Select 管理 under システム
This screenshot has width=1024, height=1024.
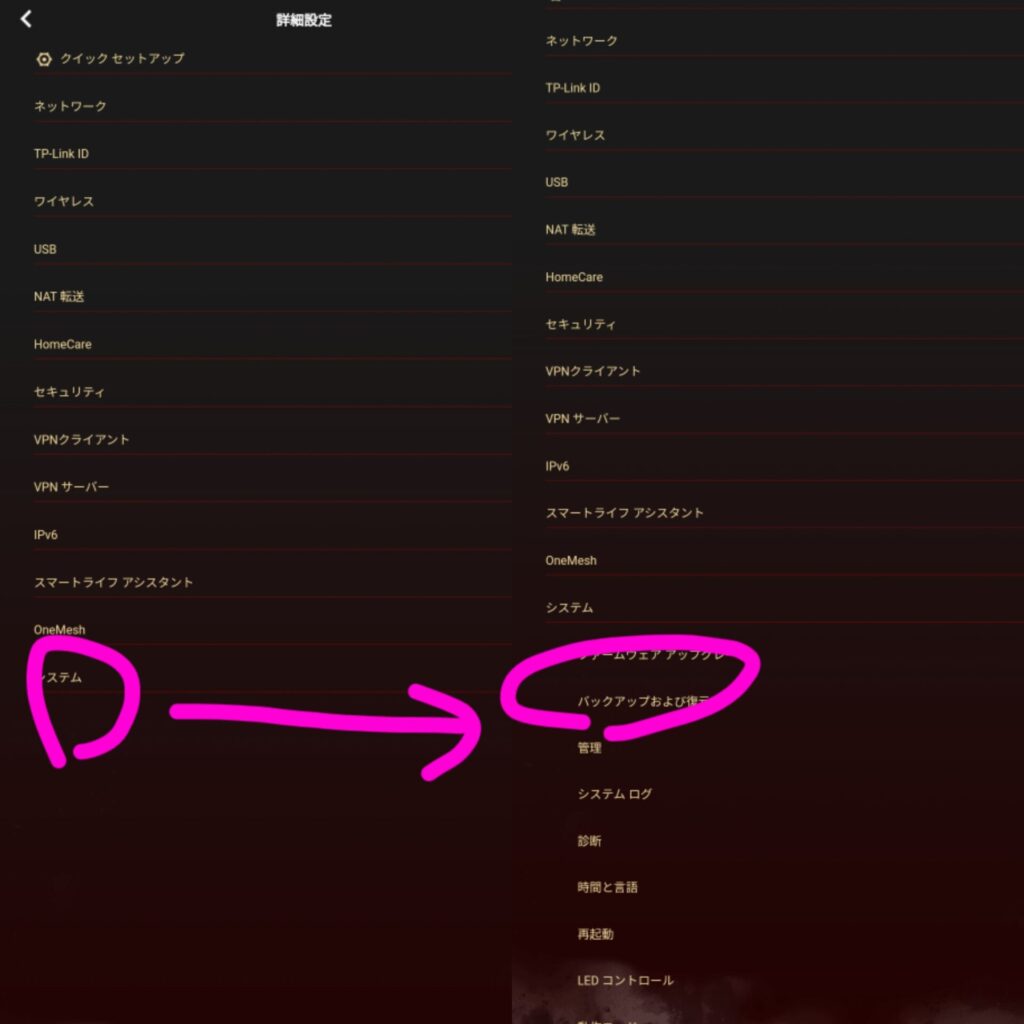(x=589, y=748)
